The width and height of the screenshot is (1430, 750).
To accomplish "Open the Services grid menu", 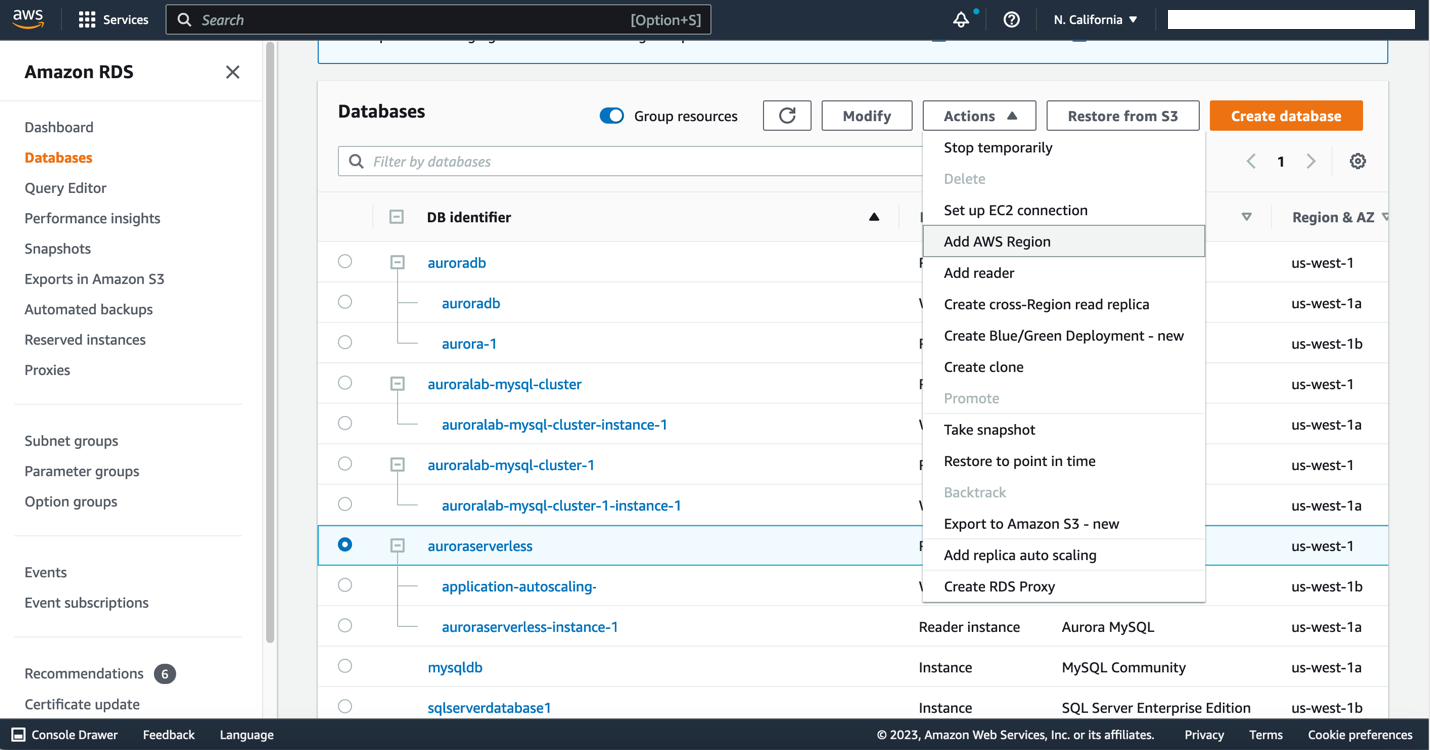I will 113,19.
